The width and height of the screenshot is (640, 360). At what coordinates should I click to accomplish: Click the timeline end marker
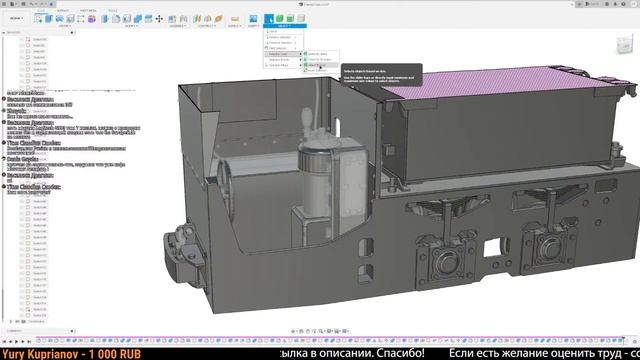click(623, 340)
